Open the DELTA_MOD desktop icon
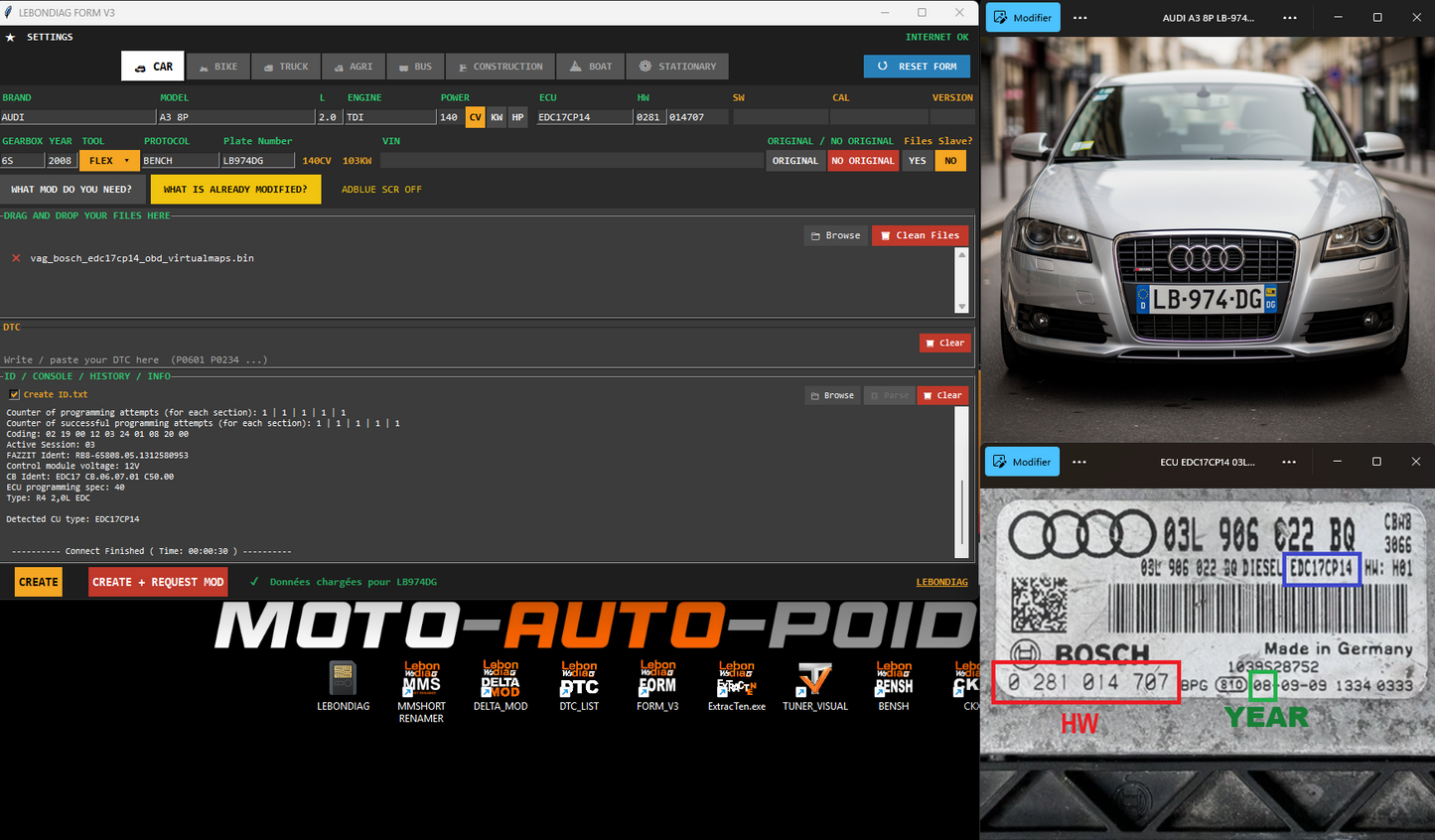 (x=501, y=686)
